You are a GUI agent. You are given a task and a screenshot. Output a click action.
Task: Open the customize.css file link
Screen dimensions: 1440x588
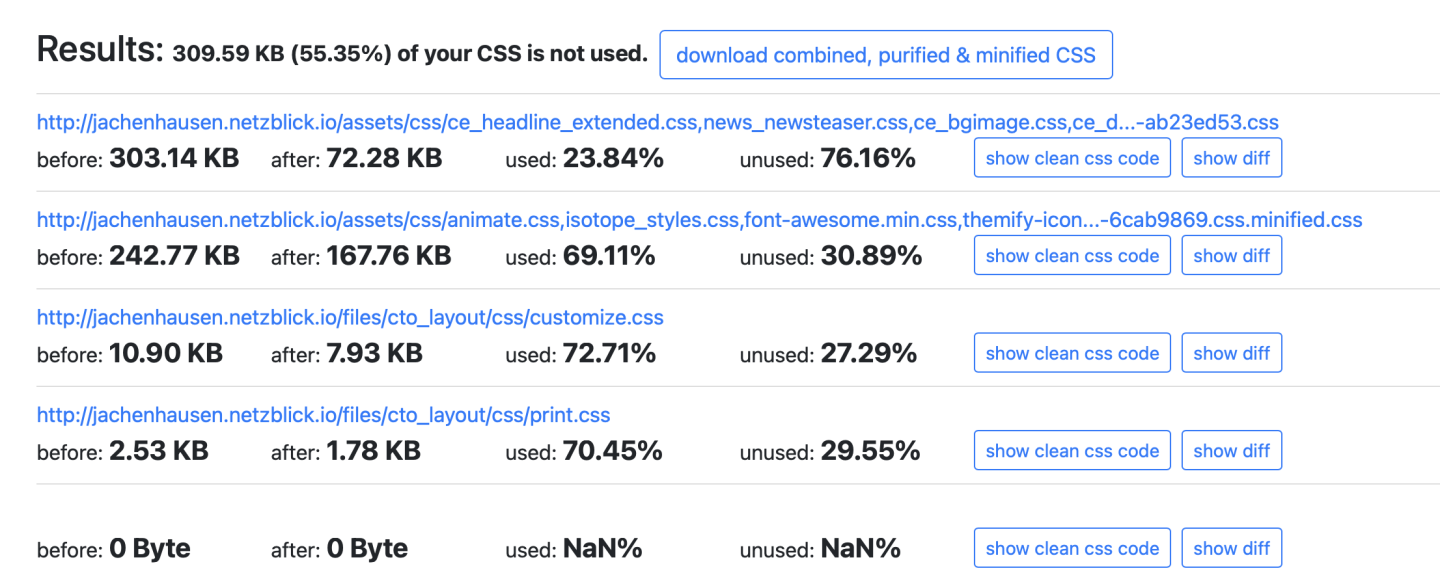pyautogui.click(x=350, y=318)
